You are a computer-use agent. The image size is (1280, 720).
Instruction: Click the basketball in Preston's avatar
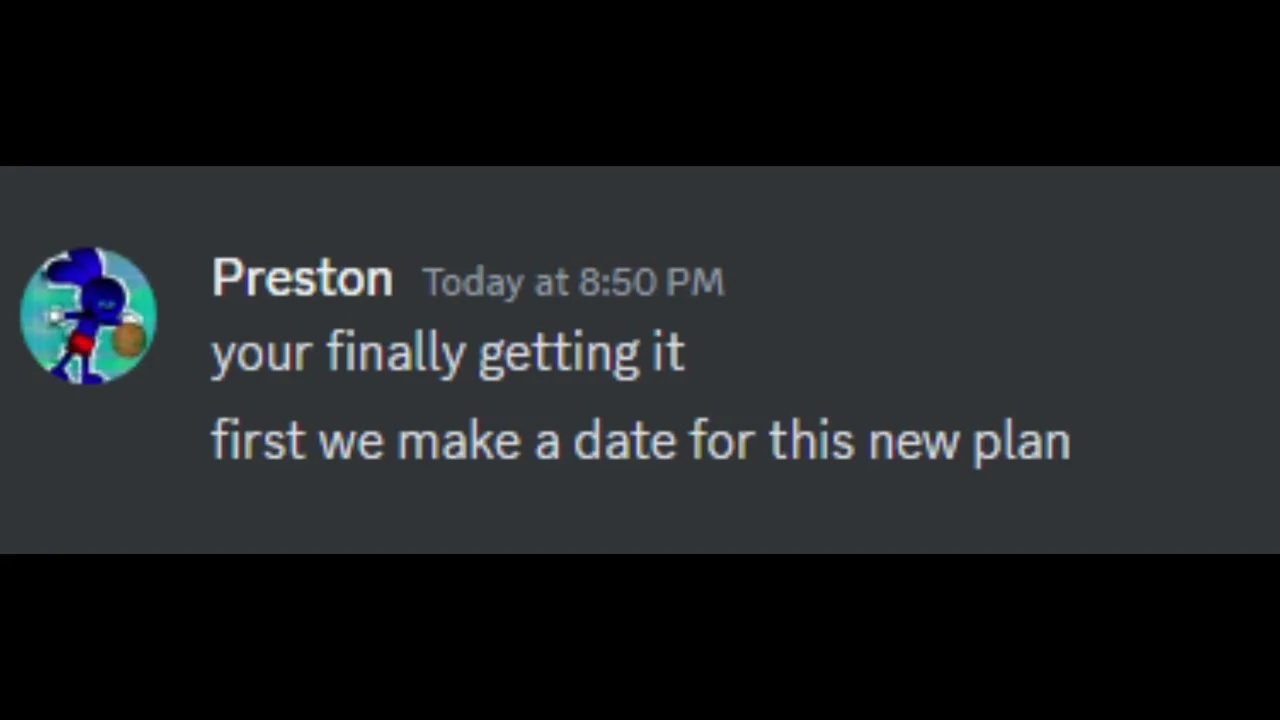click(x=129, y=338)
